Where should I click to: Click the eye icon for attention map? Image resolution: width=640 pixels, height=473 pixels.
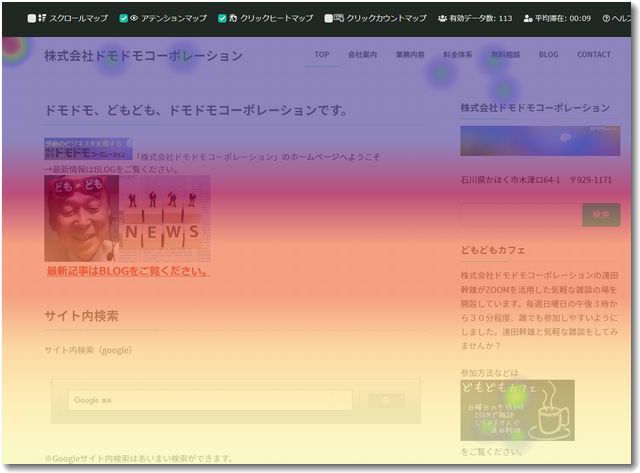(134, 18)
